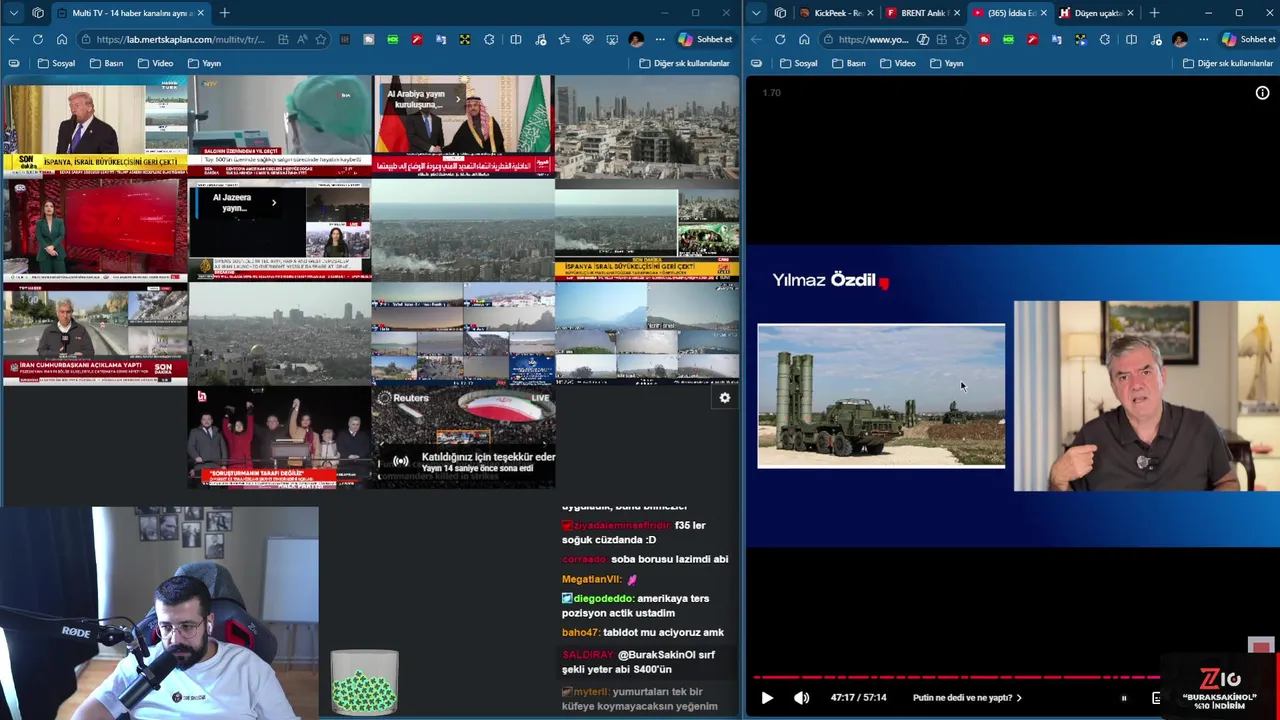Open Sosyal folder in YouTube window
Image resolution: width=1280 pixels, height=720 pixels.
[x=799, y=63]
